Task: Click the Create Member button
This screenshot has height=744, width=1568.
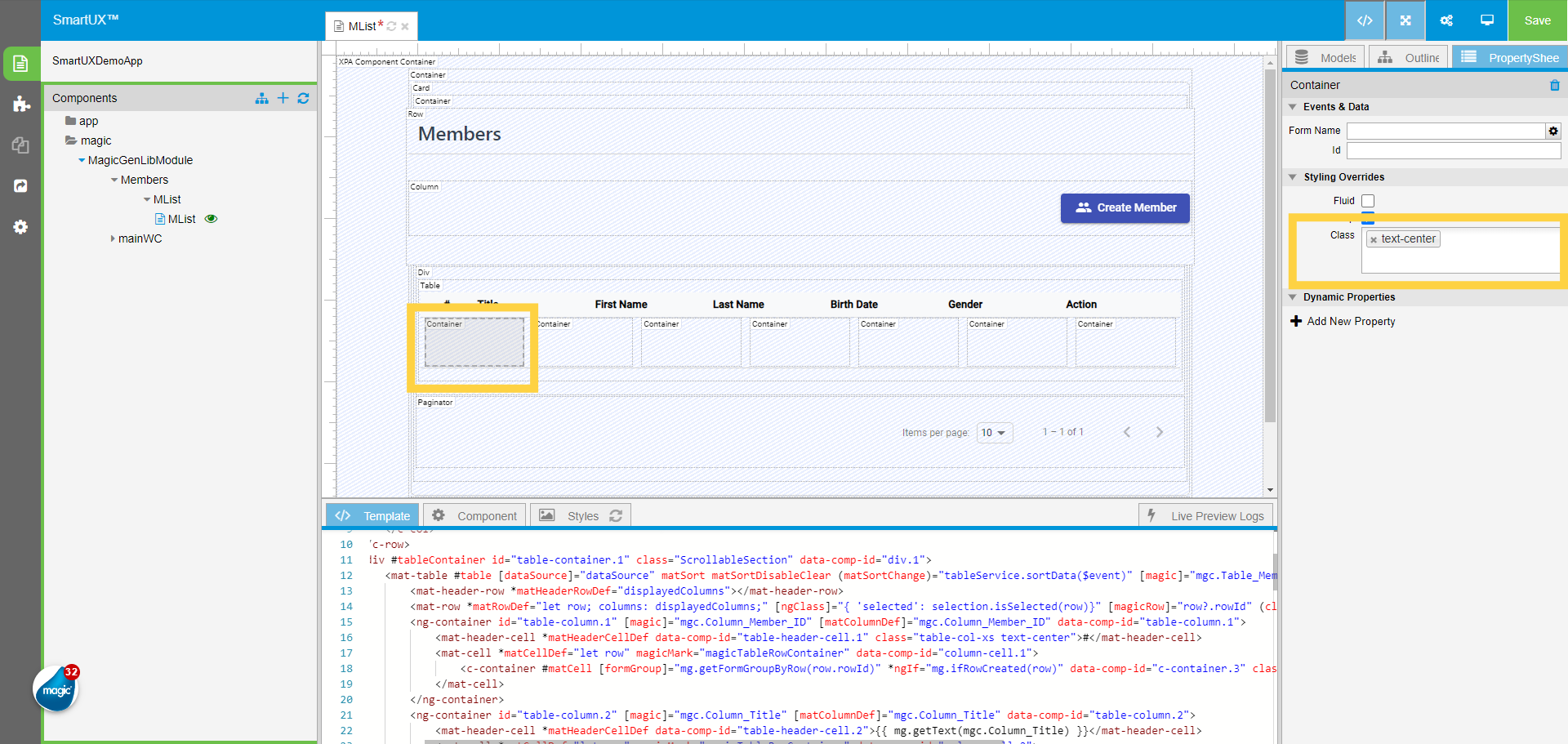Action: [1125, 208]
